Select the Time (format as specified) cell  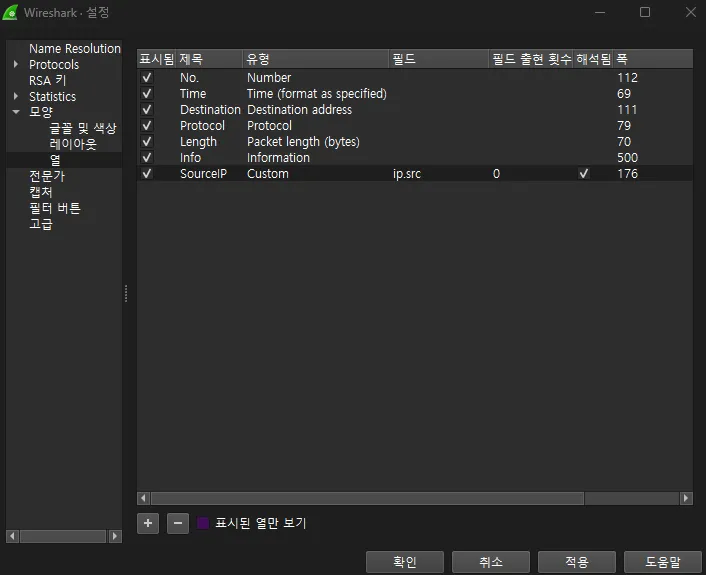pos(317,94)
